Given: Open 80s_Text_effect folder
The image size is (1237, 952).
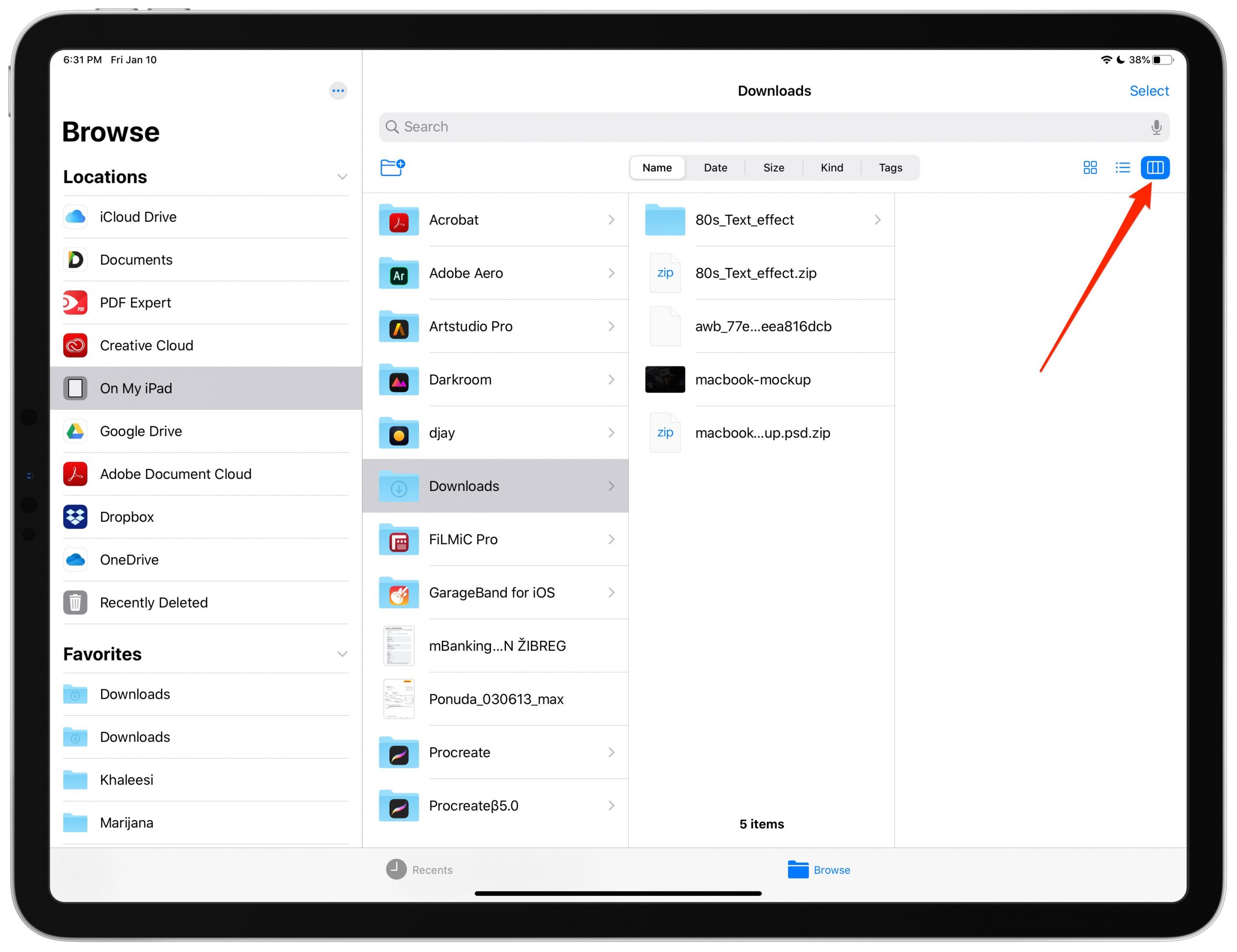Looking at the screenshot, I should coord(762,219).
